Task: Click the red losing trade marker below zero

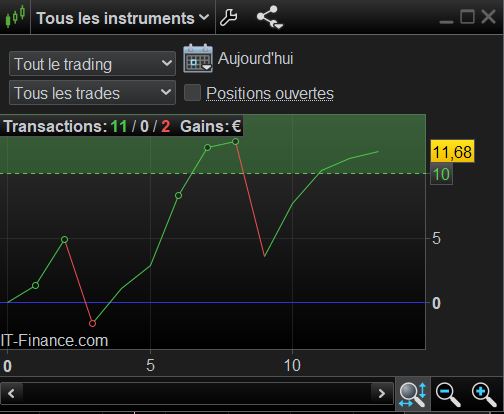Action: (x=93, y=323)
